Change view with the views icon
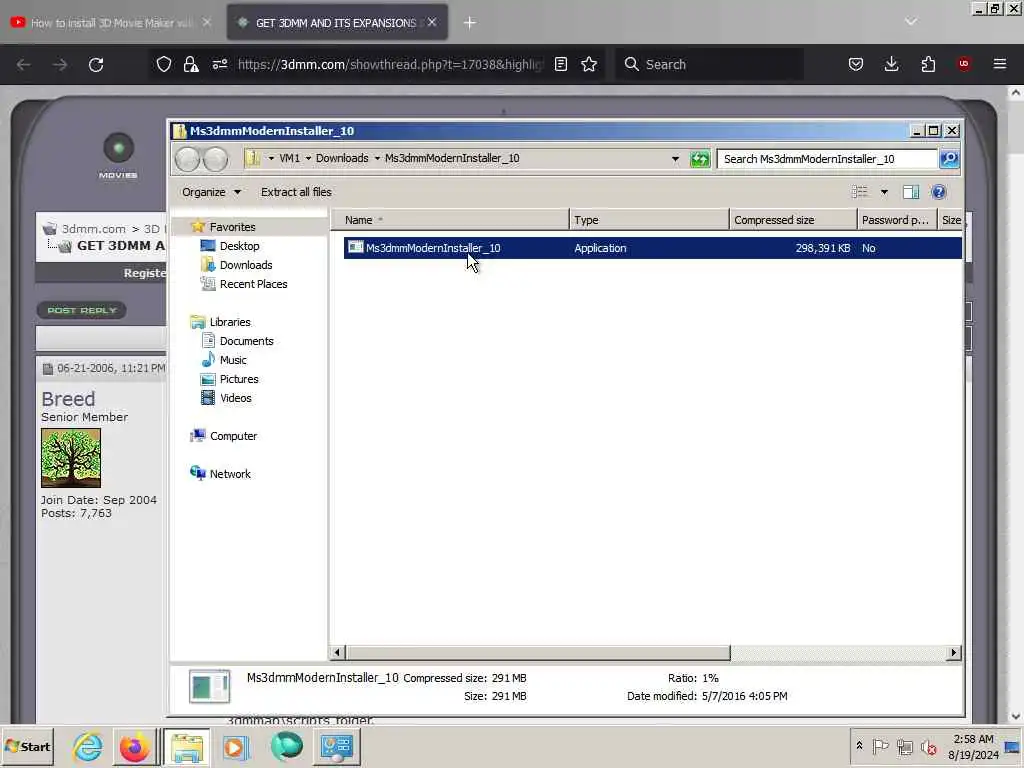The image size is (1024, 768). 860,192
